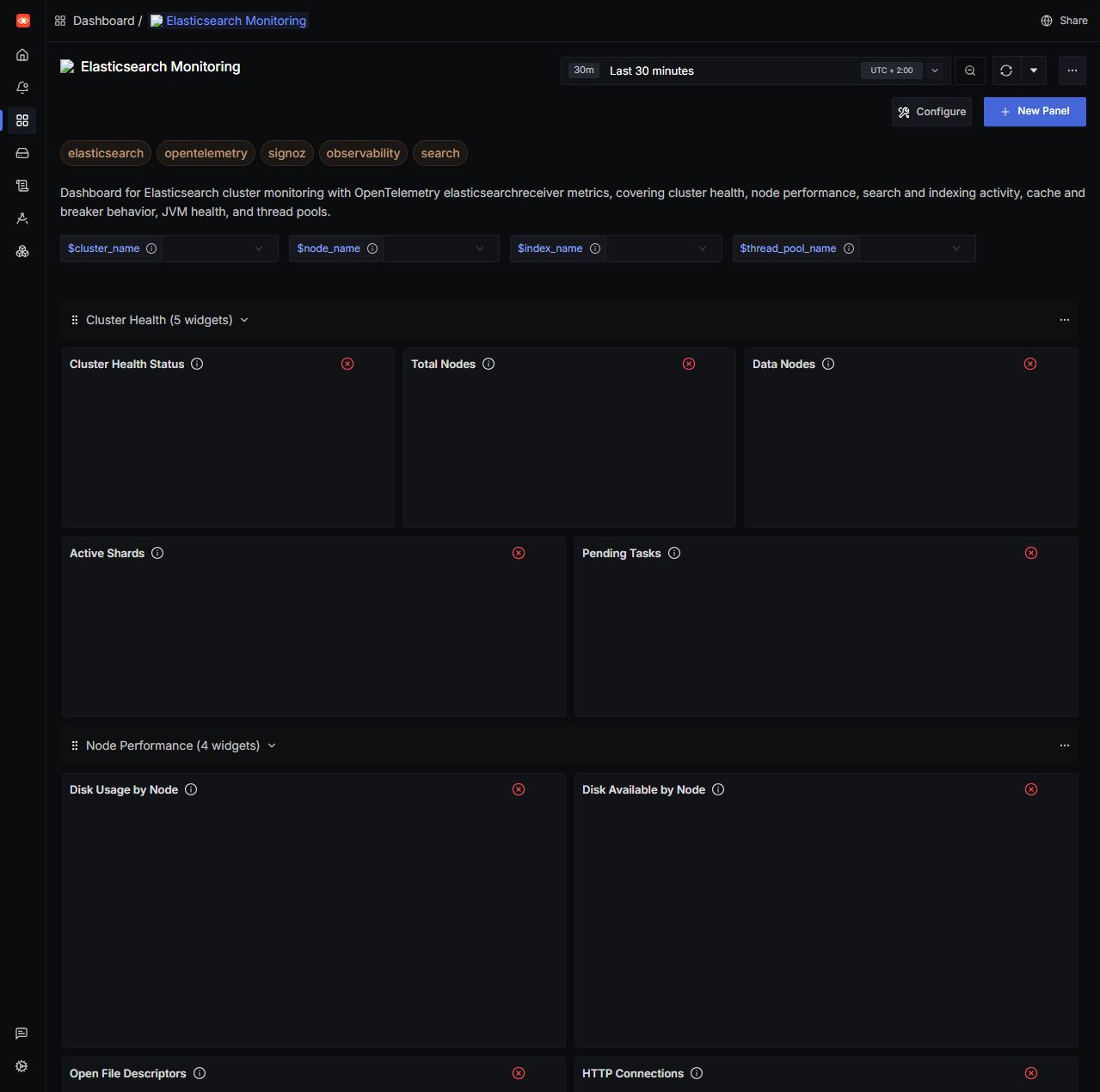Viewport: 1100px width, 1092px height.
Task: Open the lowest icon in the upper sidebar group
Action: (x=22, y=251)
